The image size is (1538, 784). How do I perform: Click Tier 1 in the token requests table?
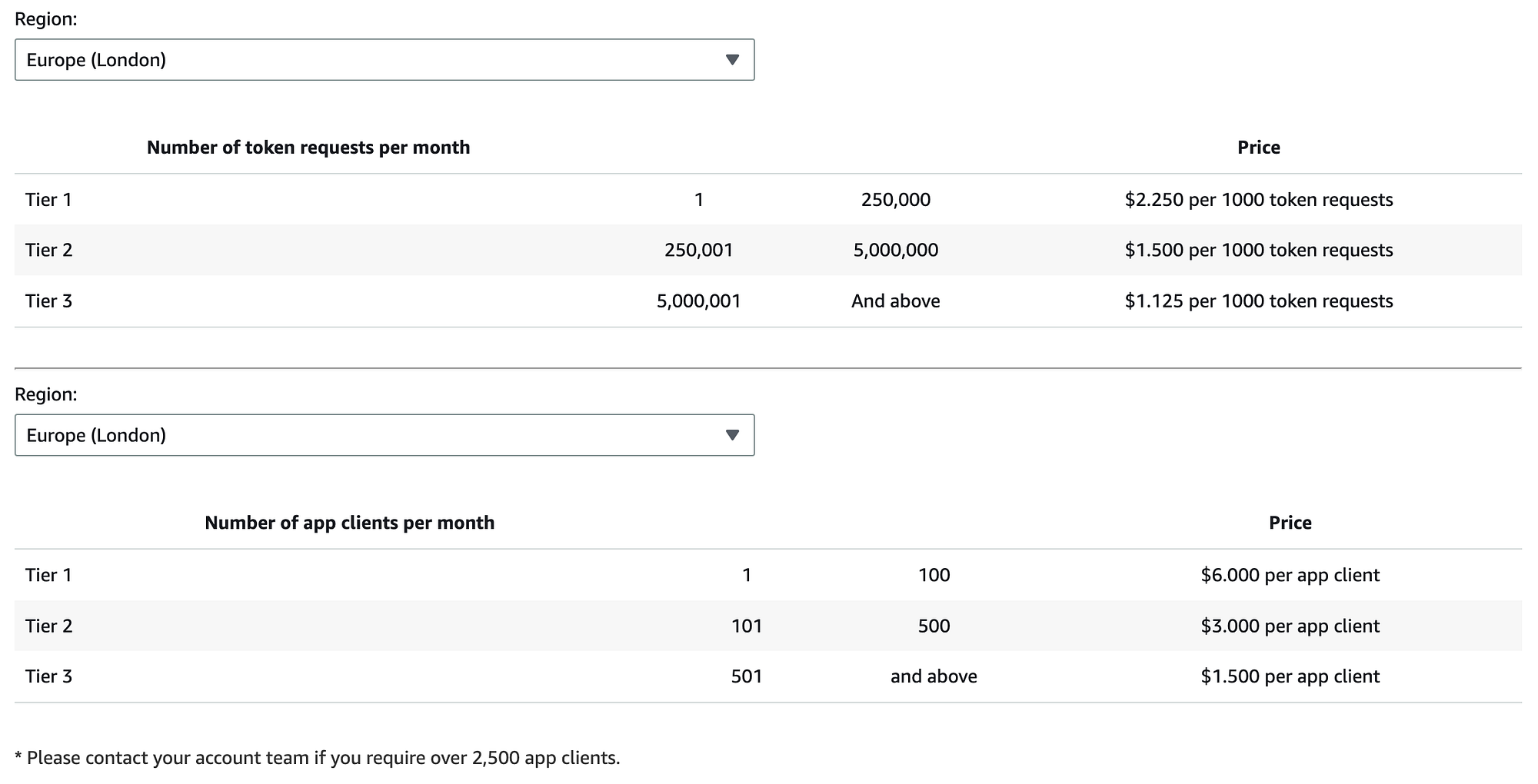pos(48,200)
